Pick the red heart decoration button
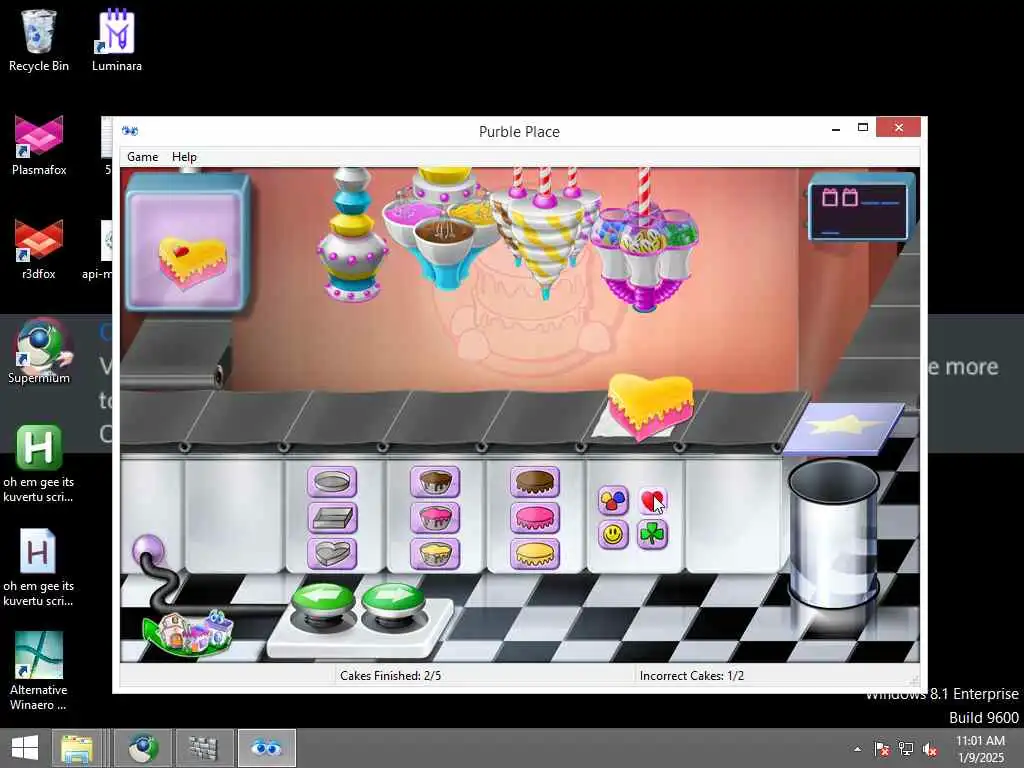The width and height of the screenshot is (1024, 768). [x=652, y=500]
